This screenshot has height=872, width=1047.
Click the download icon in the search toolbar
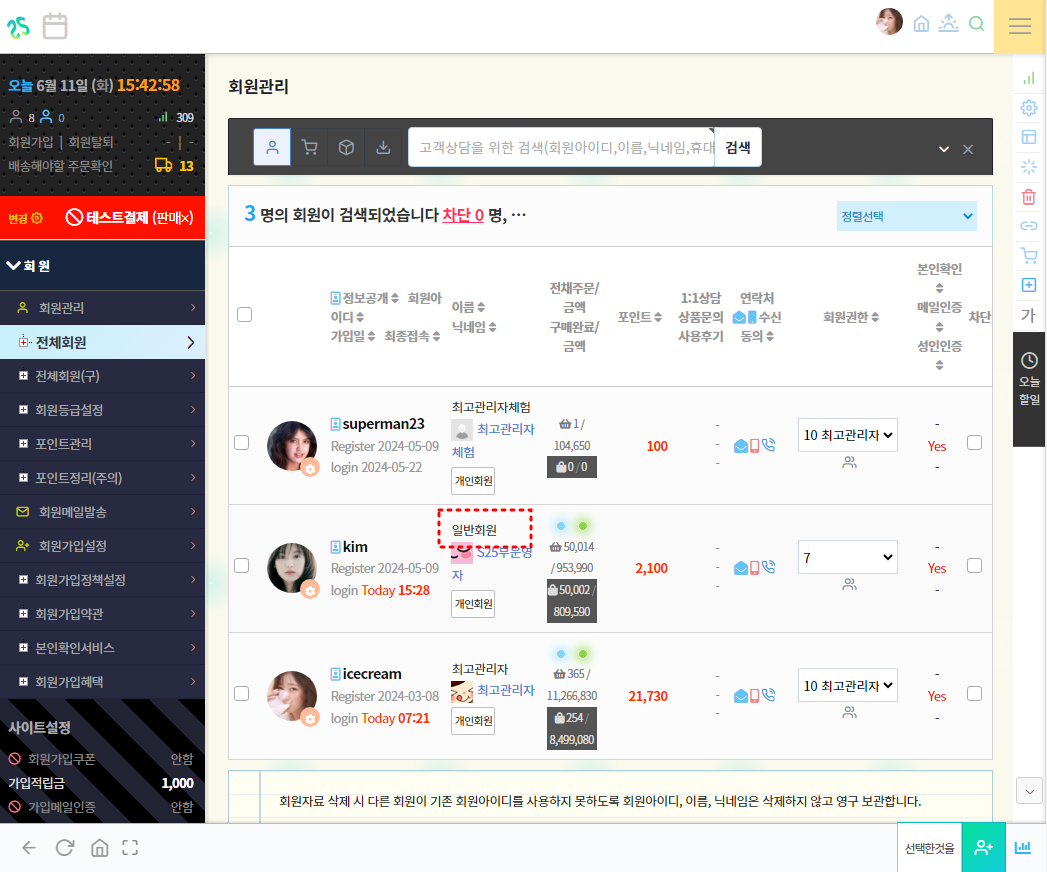click(383, 147)
